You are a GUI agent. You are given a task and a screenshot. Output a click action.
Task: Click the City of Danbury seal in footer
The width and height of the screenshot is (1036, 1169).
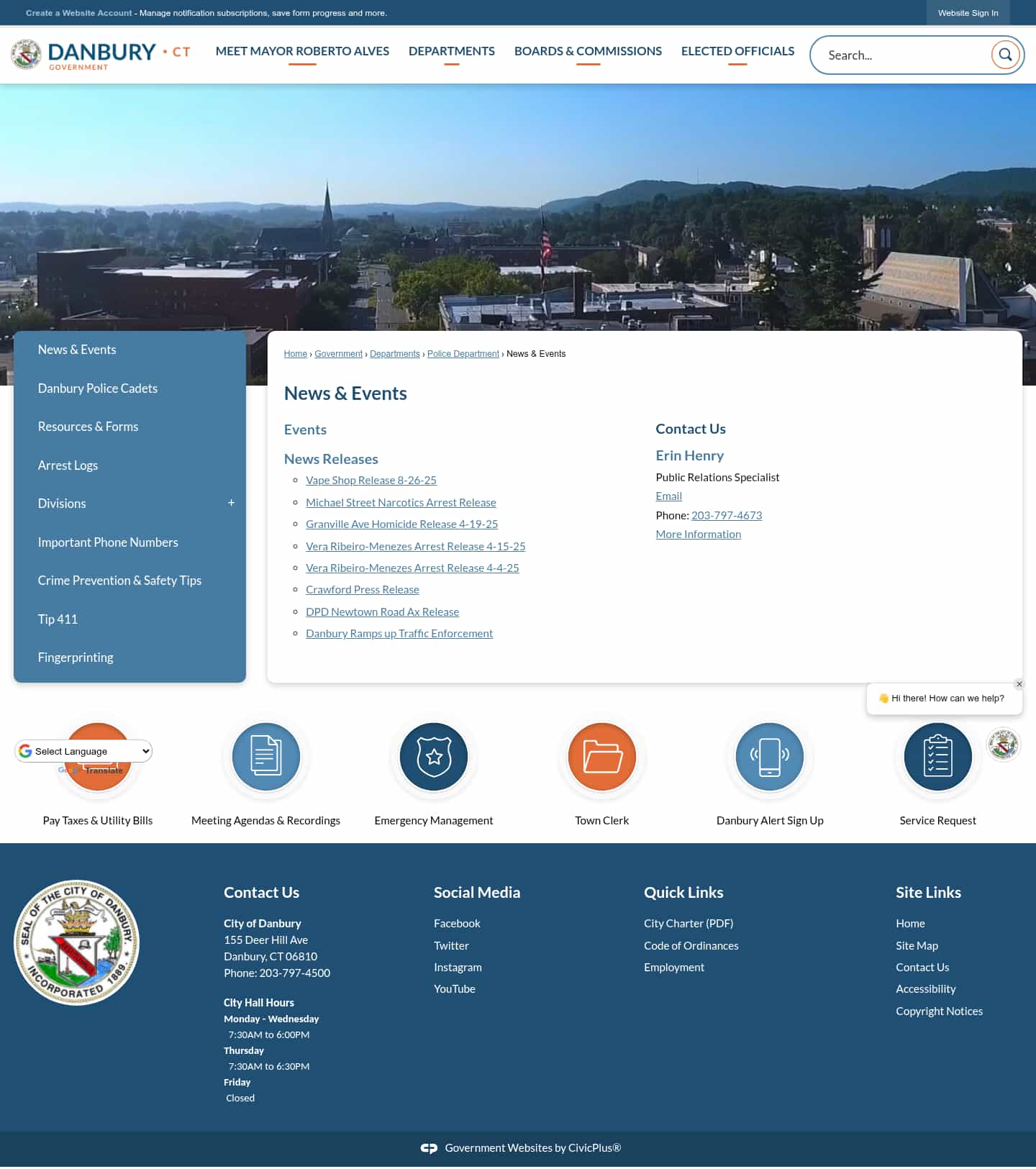point(77,942)
